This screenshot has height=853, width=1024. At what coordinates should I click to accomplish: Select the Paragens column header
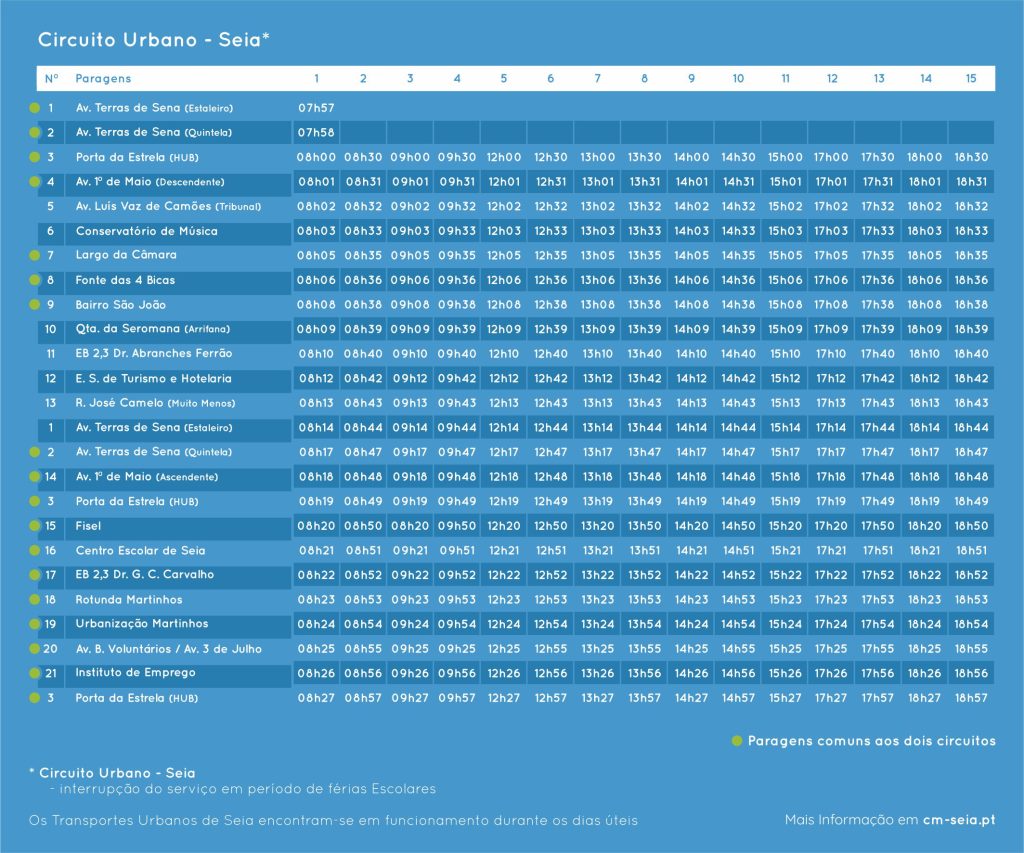[x=103, y=78]
